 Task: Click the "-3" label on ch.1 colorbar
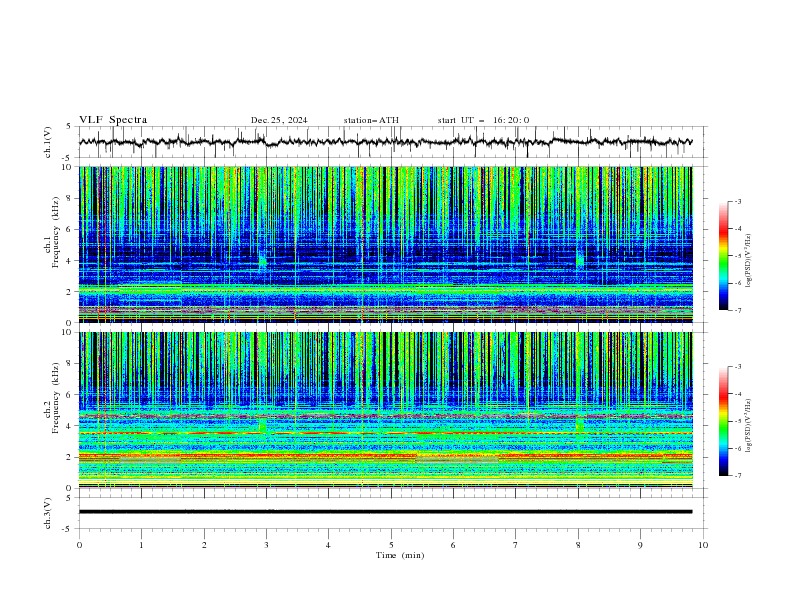pos(737,201)
